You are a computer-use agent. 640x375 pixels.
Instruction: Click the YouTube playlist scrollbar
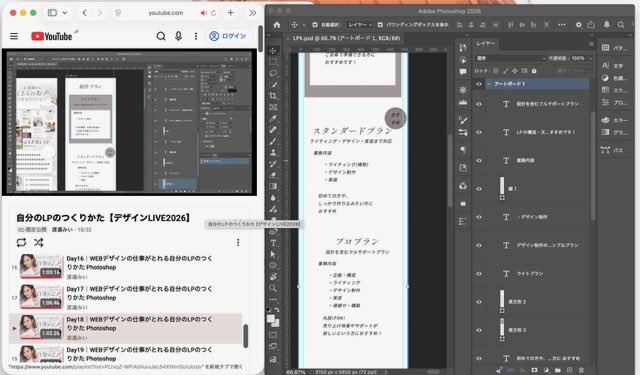(x=246, y=336)
